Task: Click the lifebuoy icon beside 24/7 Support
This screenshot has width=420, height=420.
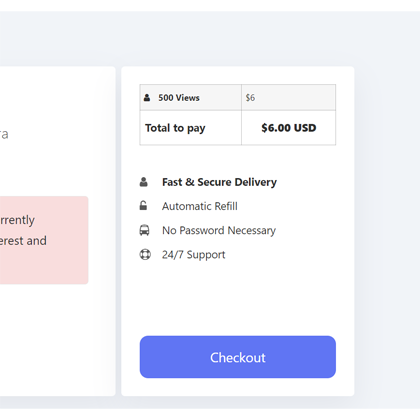Action: (145, 255)
